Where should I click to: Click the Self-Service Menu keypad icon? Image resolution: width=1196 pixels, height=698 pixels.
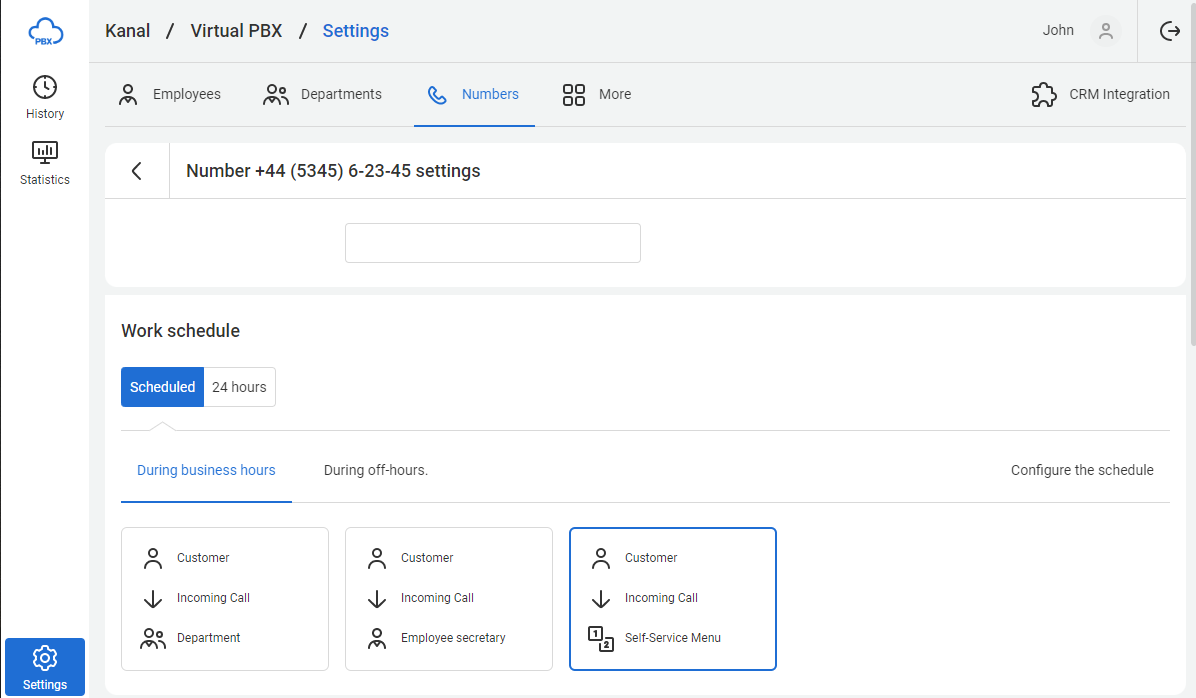(x=601, y=638)
